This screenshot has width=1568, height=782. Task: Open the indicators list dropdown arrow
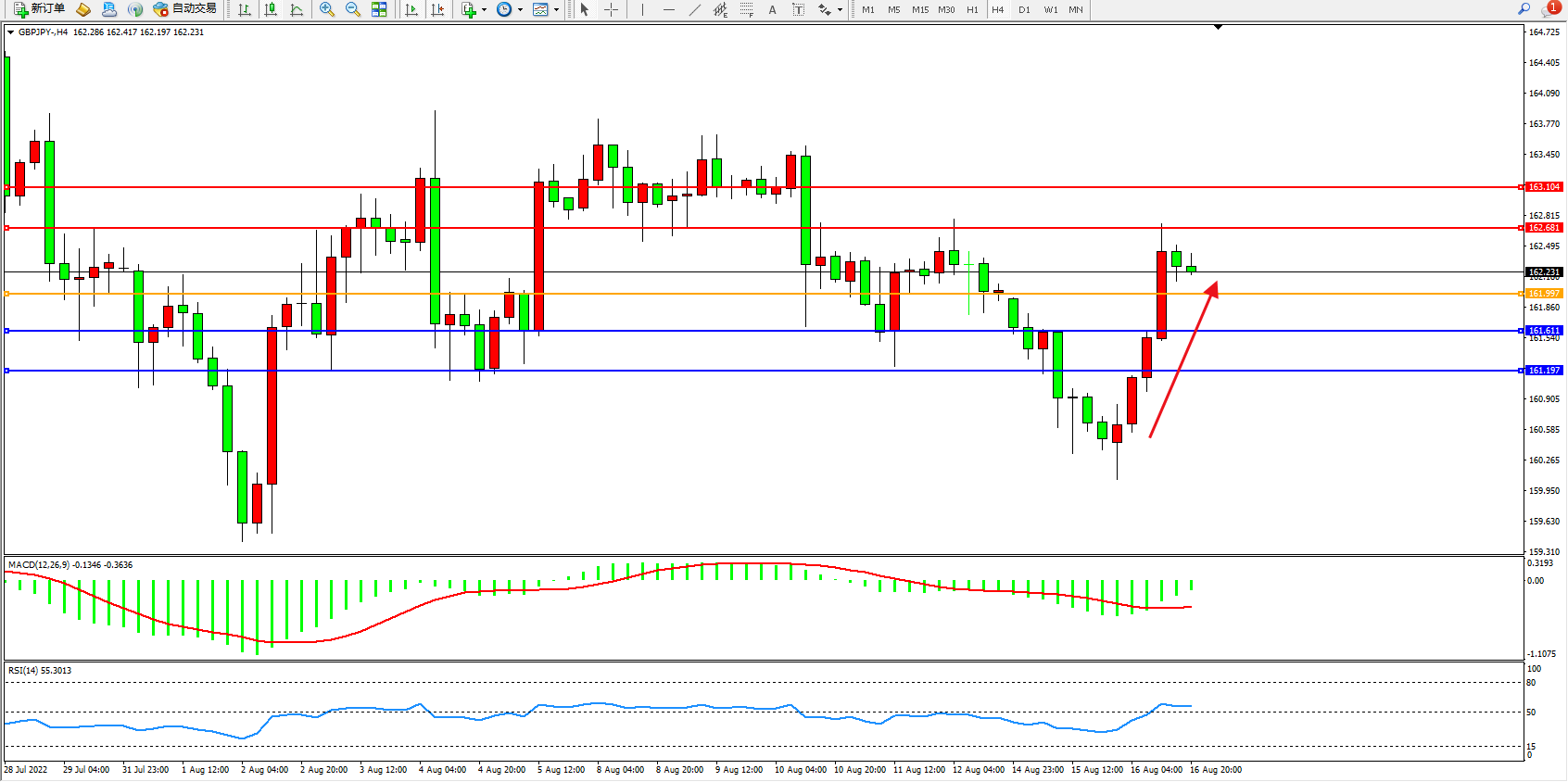click(484, 10)
